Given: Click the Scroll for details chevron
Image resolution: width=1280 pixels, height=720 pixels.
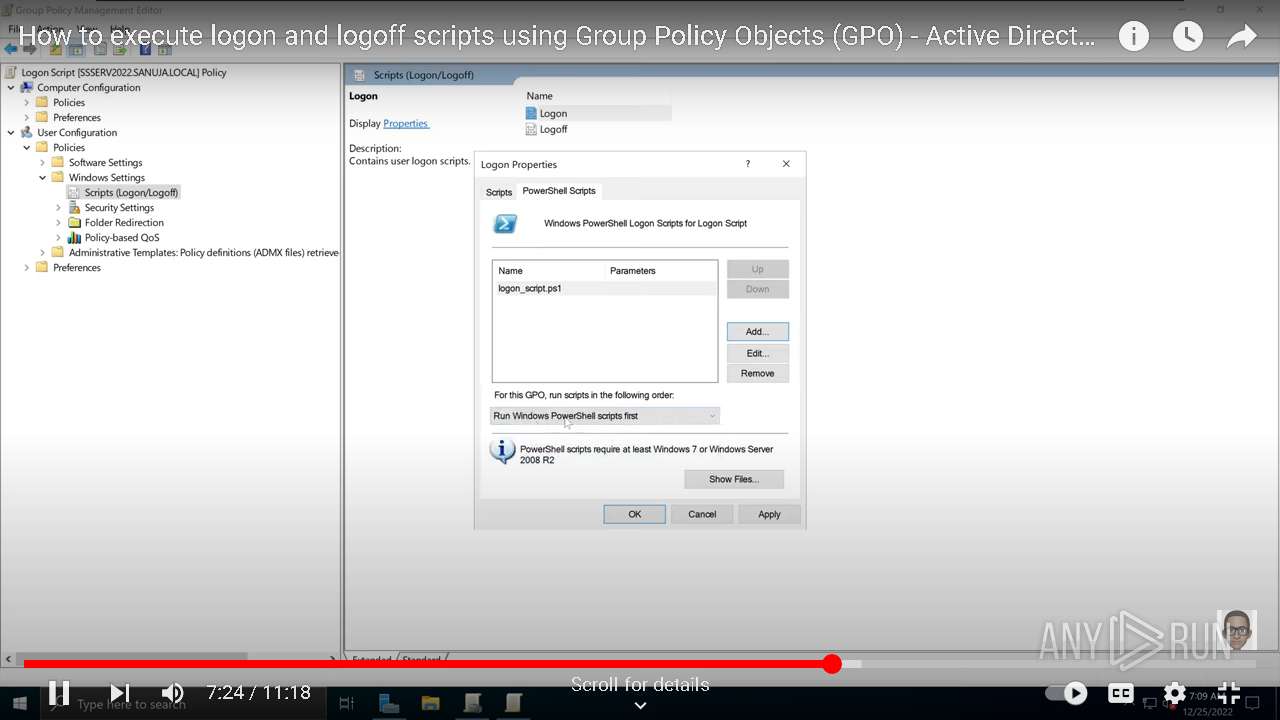Looking at the screenshot, I should pyautogui.click(x=640, y=705).
